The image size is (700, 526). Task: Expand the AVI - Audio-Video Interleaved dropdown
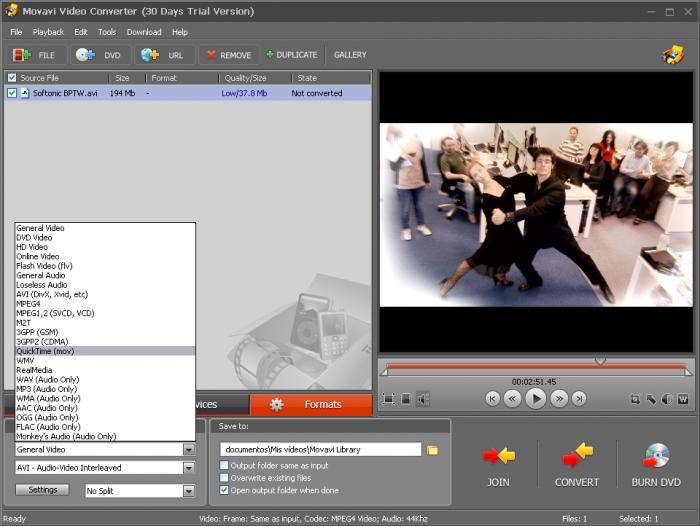click(188, 467)
